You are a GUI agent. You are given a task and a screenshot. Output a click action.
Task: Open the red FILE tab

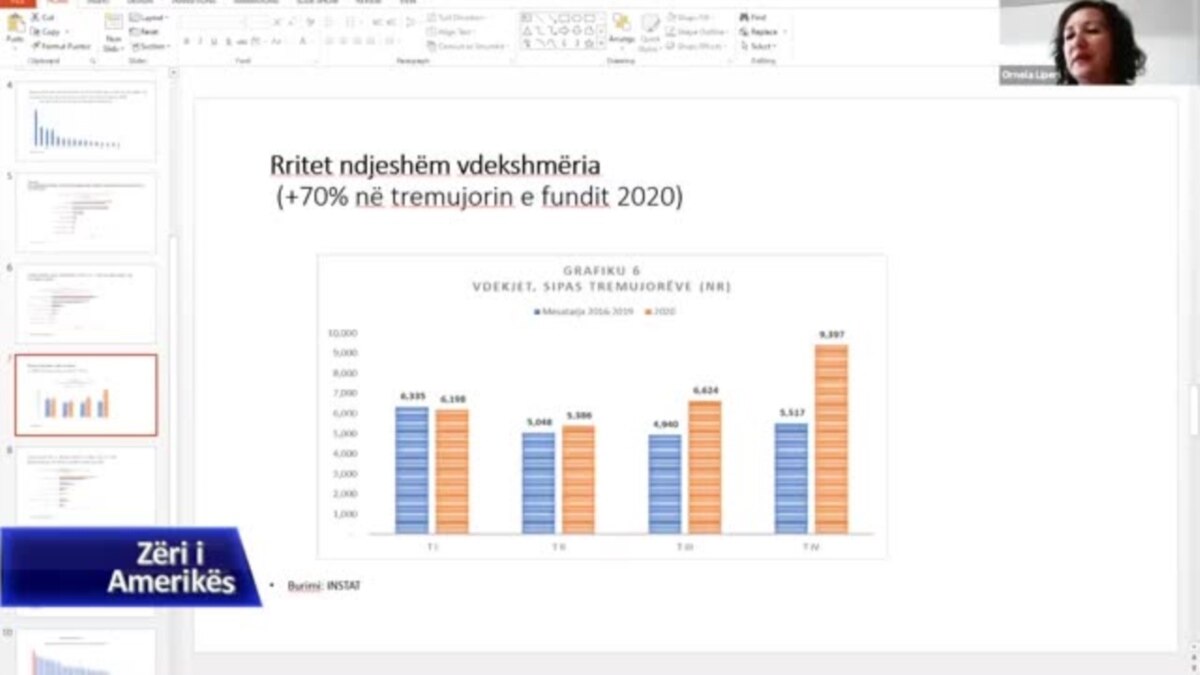pos(19,3)
